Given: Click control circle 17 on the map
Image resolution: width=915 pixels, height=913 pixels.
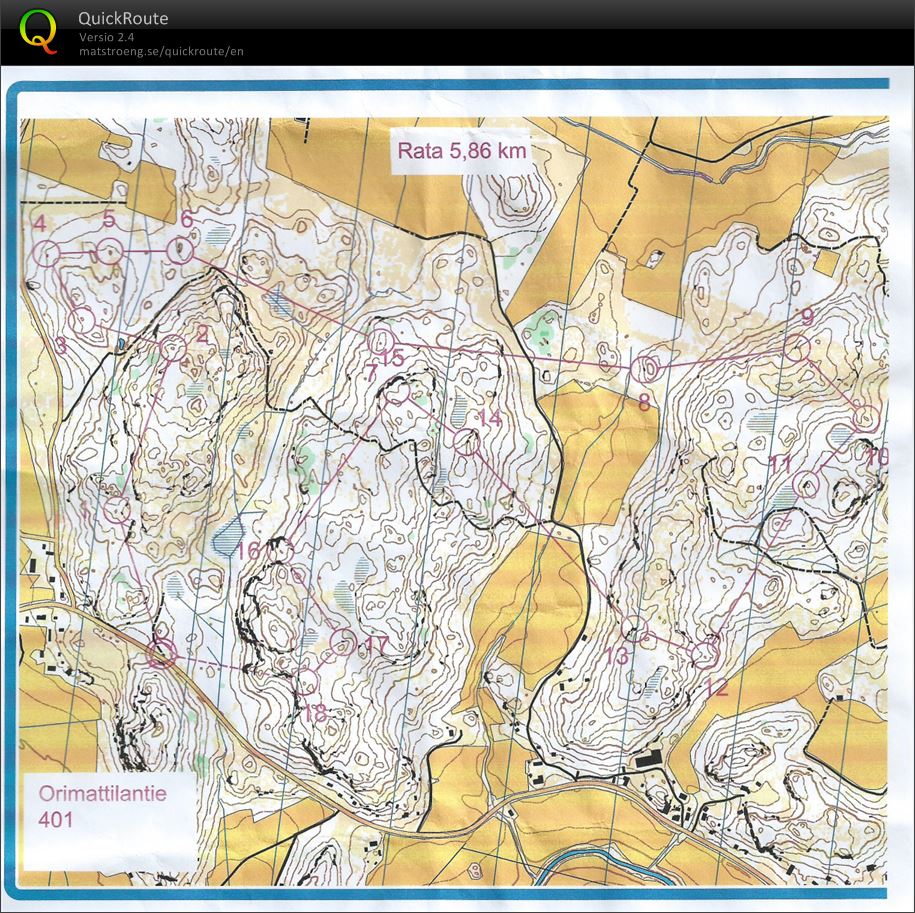Looking at the screenshot, I should [x=343, y=640].
